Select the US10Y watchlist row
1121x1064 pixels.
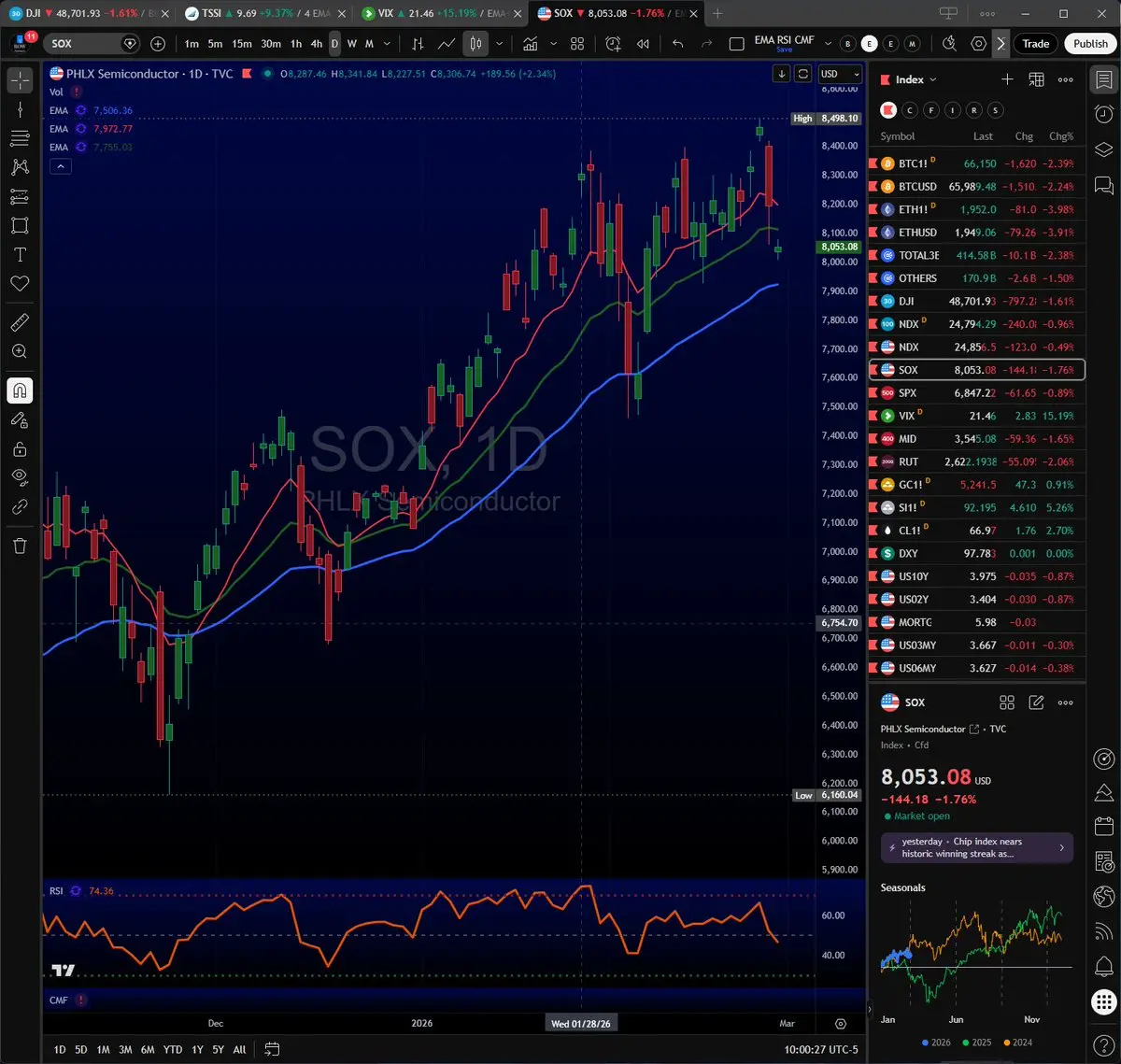(977, 576)
